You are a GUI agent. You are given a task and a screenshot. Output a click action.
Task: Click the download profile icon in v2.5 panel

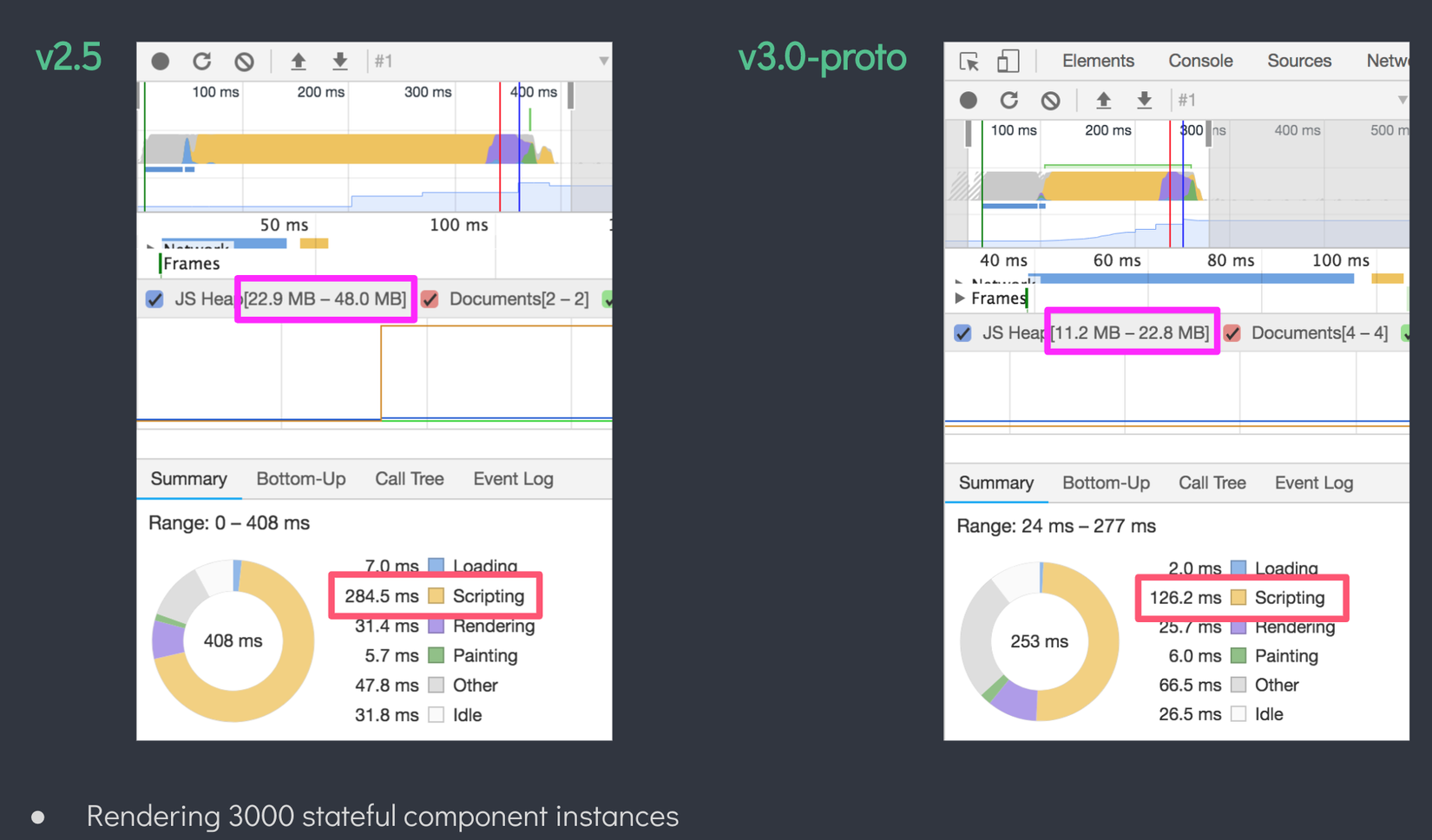point(340,61)
